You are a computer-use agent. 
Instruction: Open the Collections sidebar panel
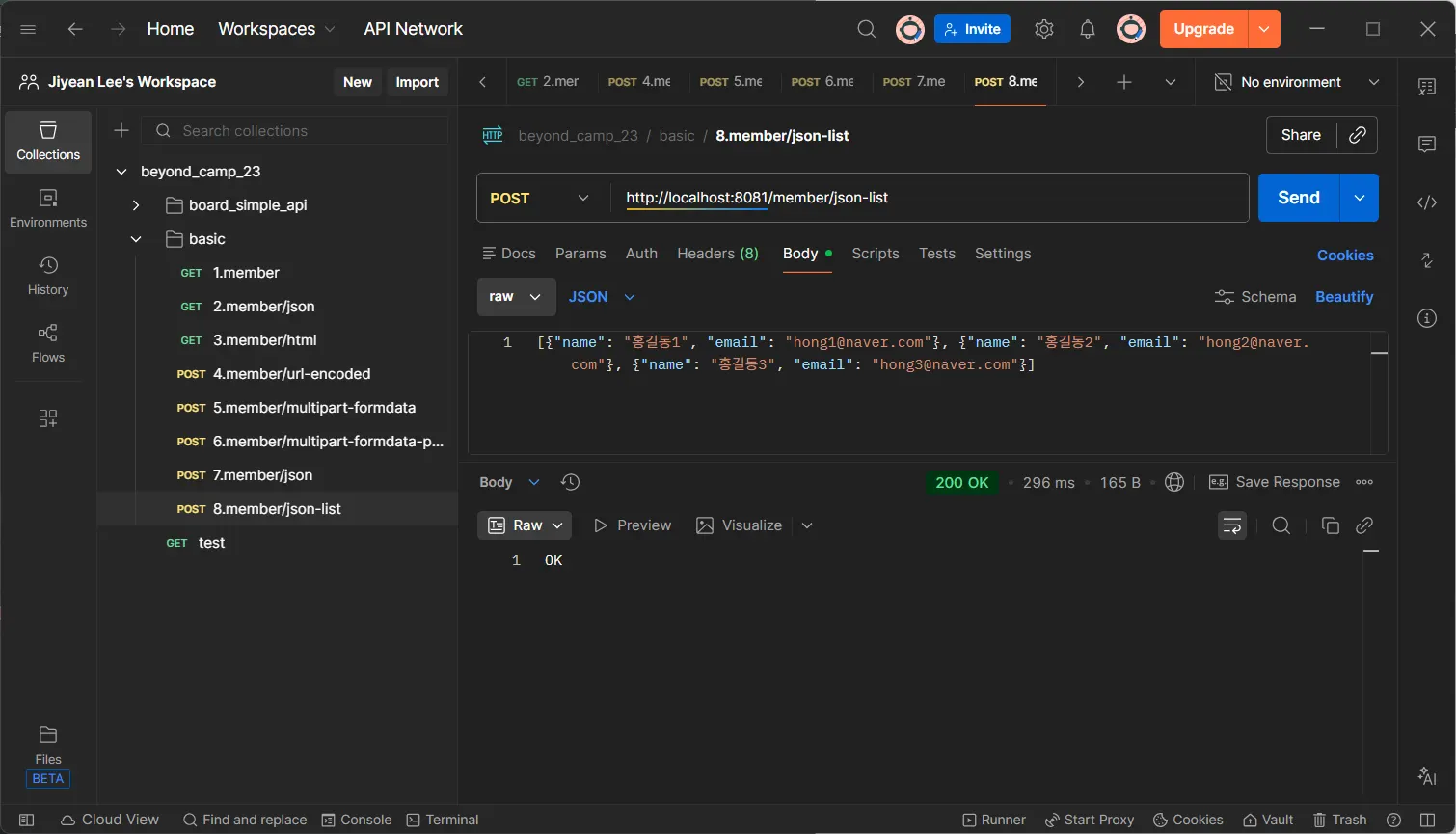click(48, 141)
